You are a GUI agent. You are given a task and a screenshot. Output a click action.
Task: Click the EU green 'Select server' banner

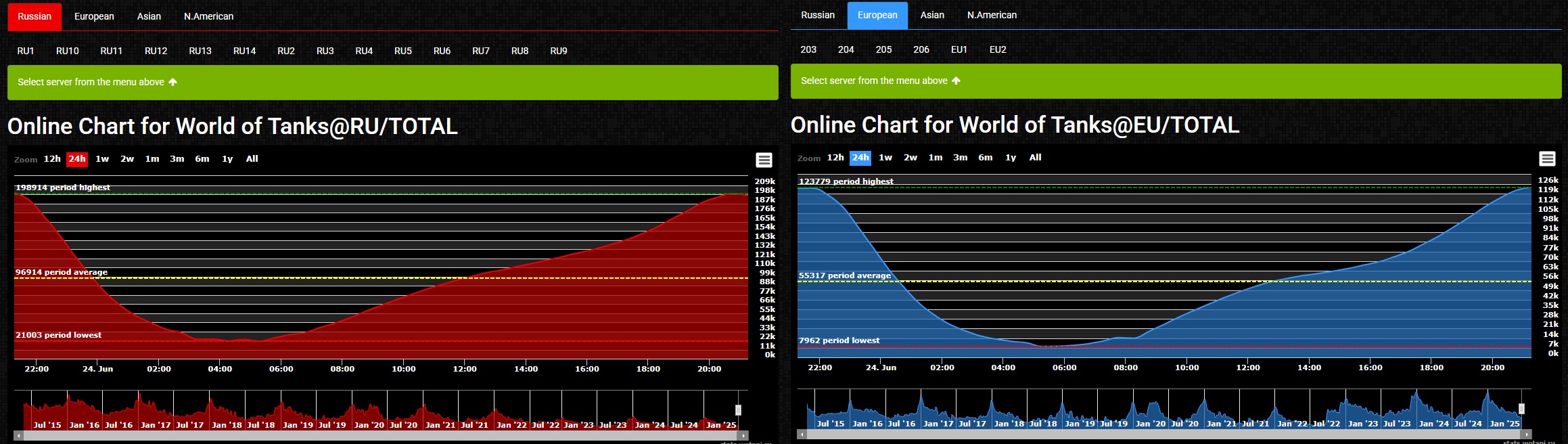tap(1176, 81)
